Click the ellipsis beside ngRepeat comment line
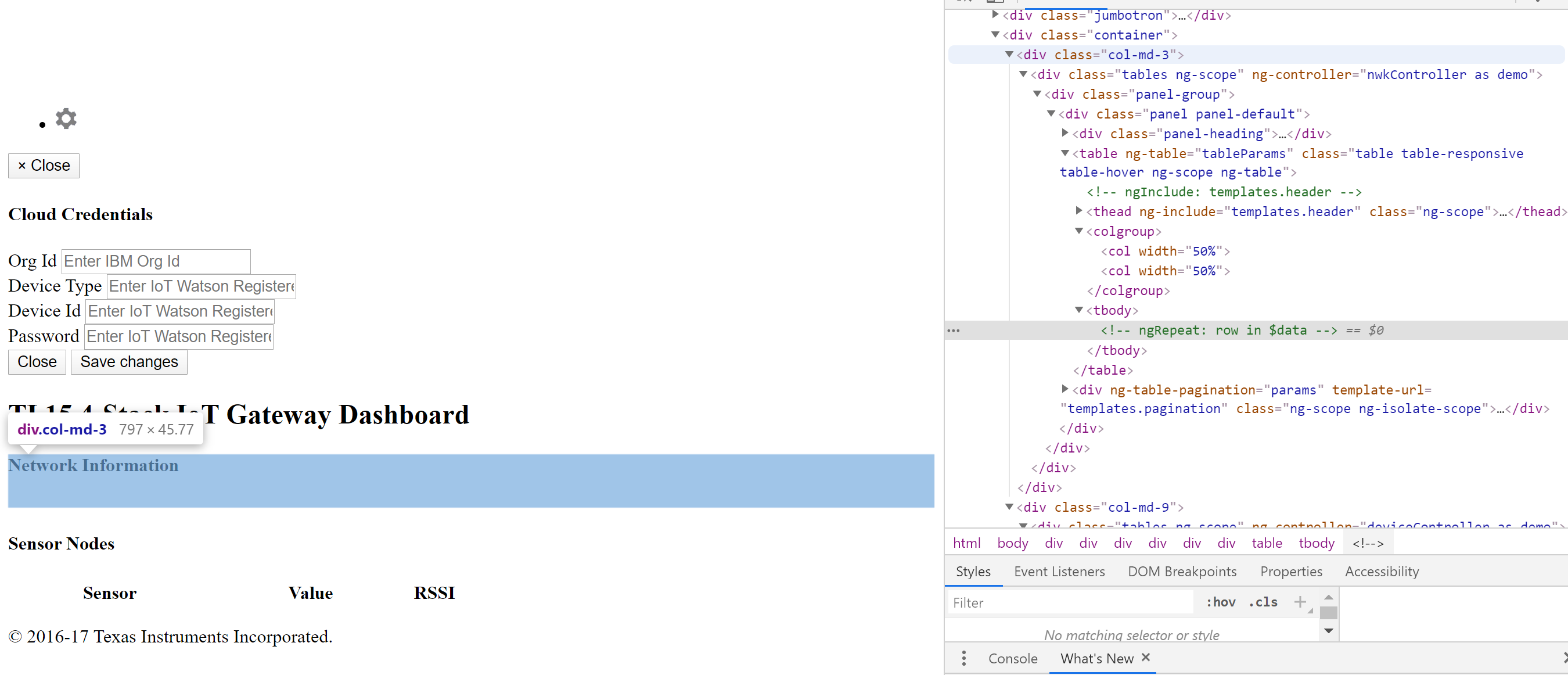This screenshot has width=1568, height=675. click(954, 331)
